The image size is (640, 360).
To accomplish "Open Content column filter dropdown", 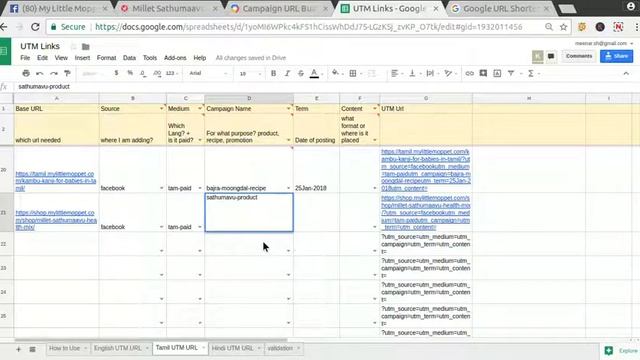I will tap(375, 109).
